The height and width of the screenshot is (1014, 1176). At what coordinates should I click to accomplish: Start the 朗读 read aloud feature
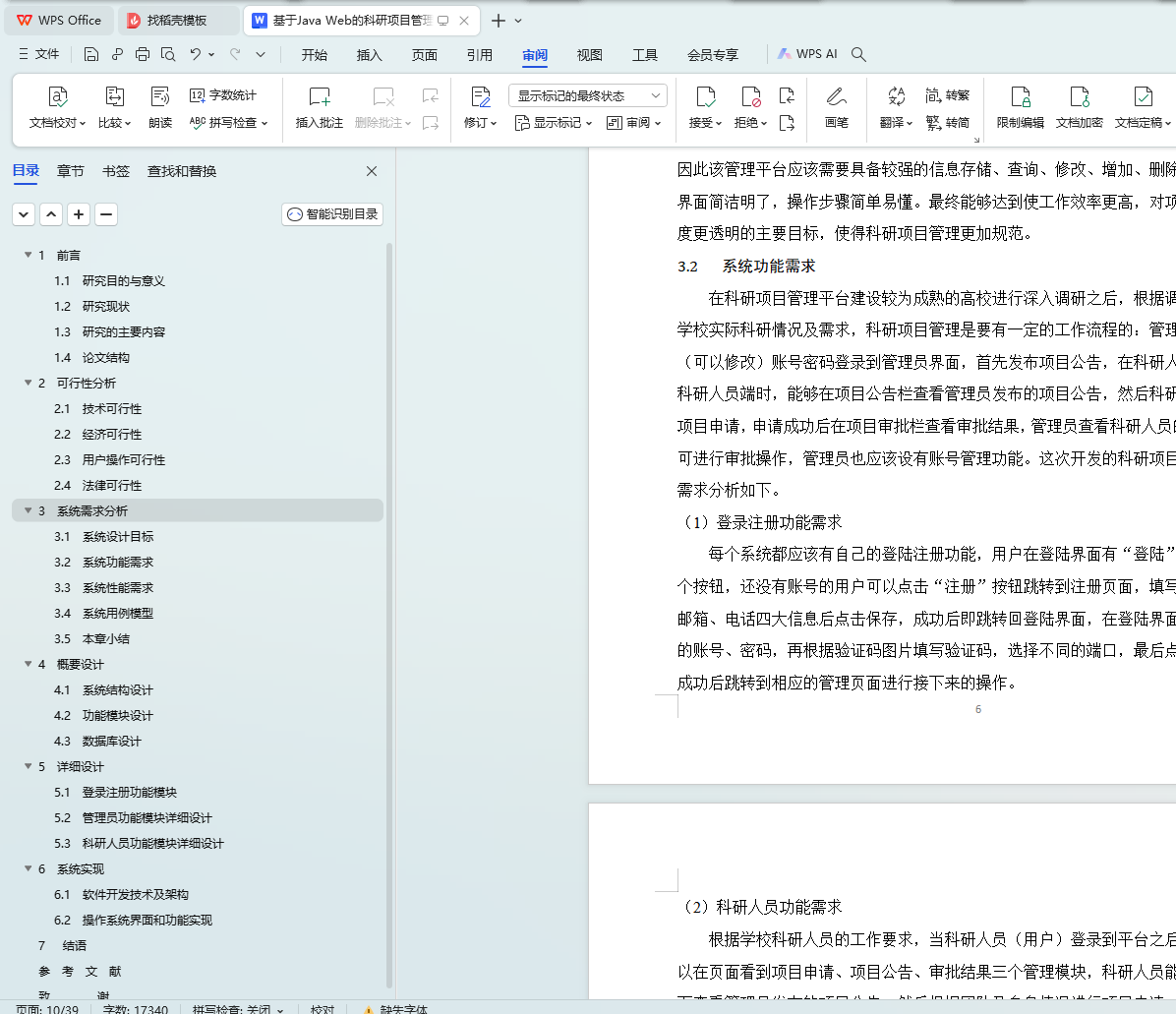pos(159,107)
